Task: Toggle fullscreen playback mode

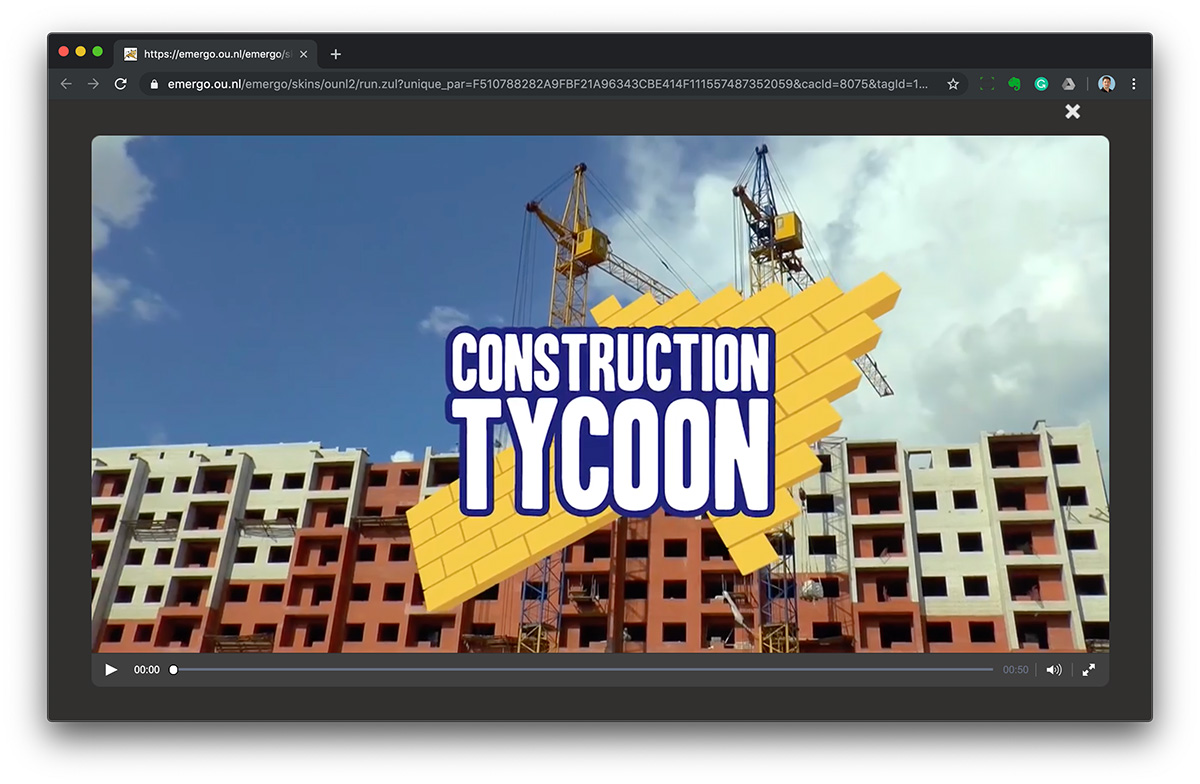Action: 1088,669
